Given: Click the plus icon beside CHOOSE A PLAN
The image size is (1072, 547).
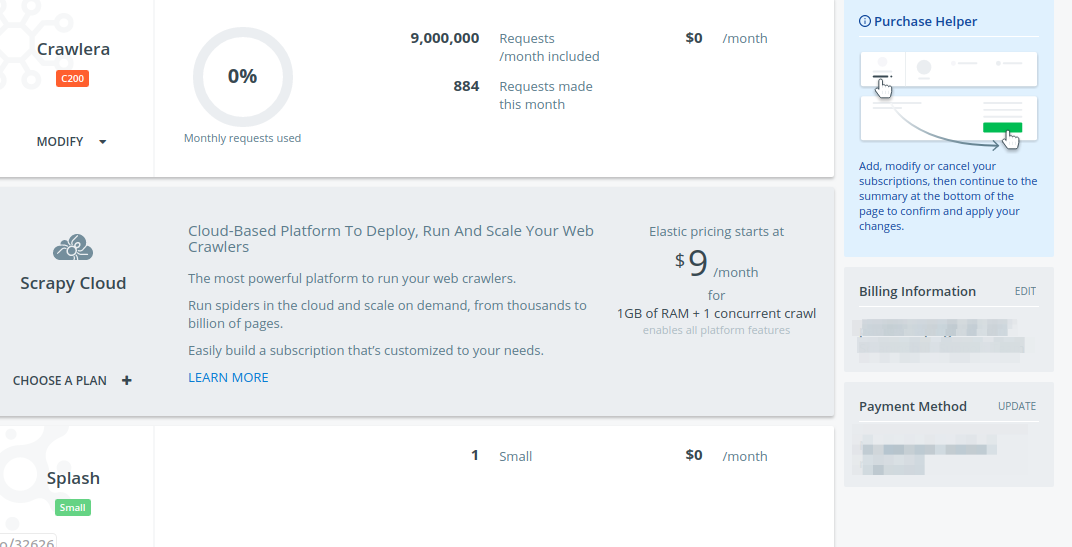Looking at the screenshot, I should coord(126,380).
